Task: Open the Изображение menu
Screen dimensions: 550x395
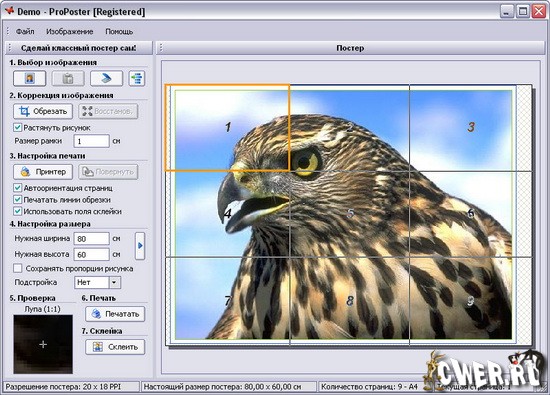Action: tap(69, 32)
